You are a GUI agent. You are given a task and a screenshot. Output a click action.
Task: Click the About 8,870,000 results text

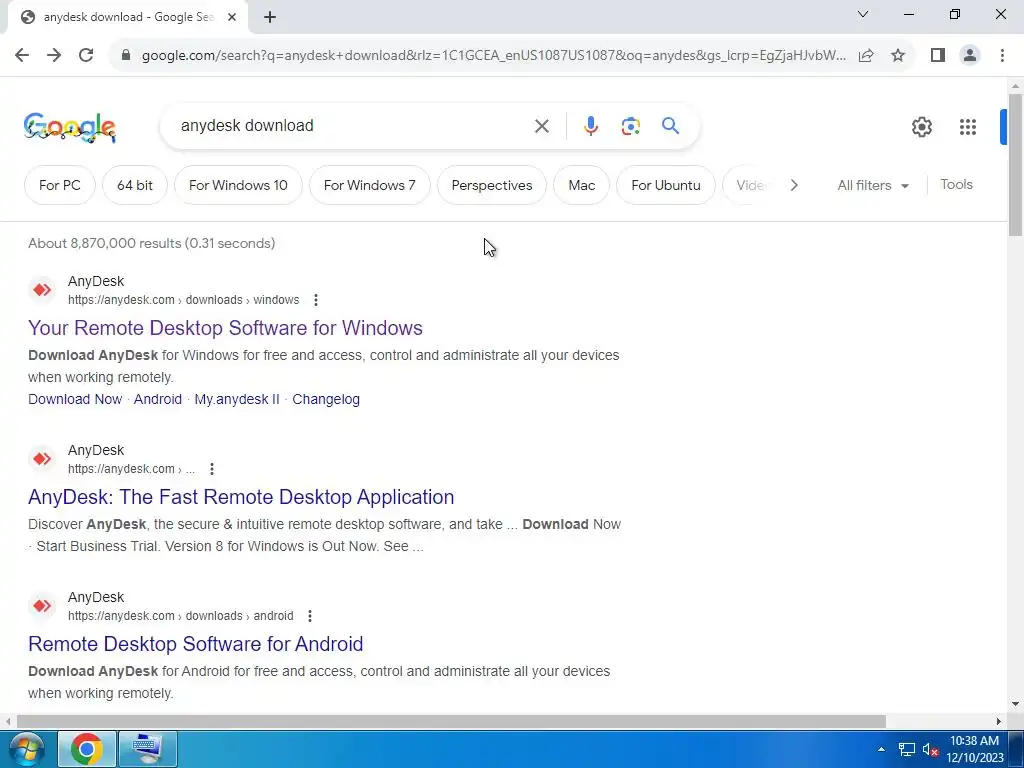pos(152,243)
